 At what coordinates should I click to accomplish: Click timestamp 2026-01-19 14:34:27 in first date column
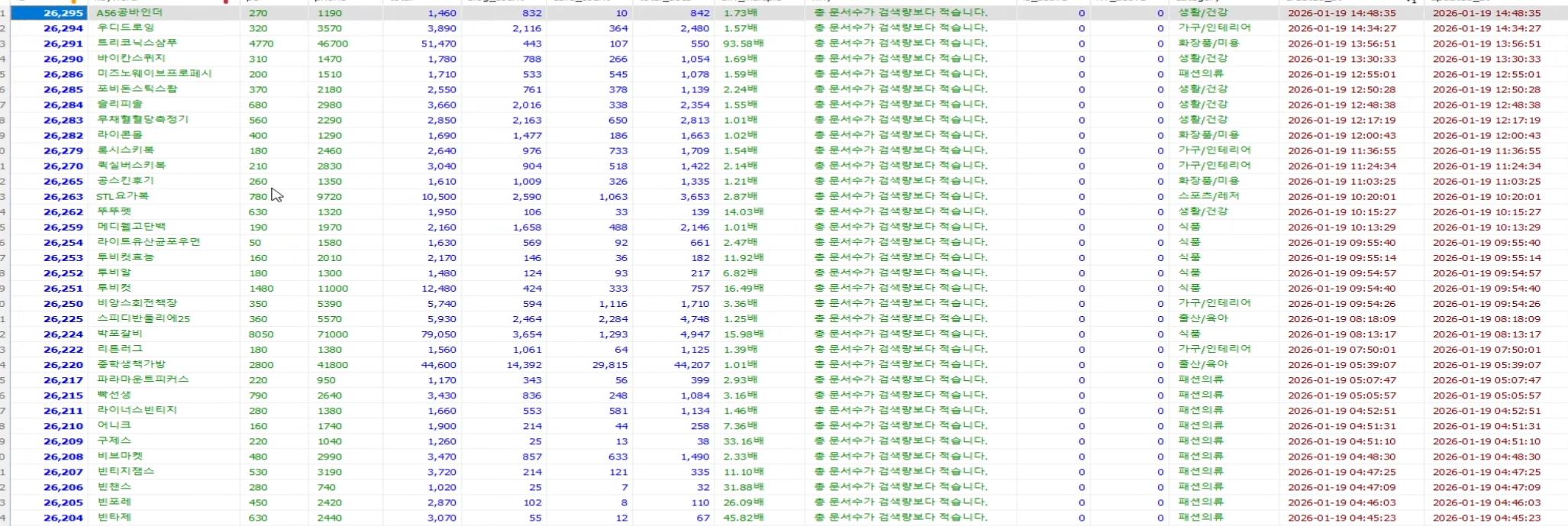coord(1341,28)
